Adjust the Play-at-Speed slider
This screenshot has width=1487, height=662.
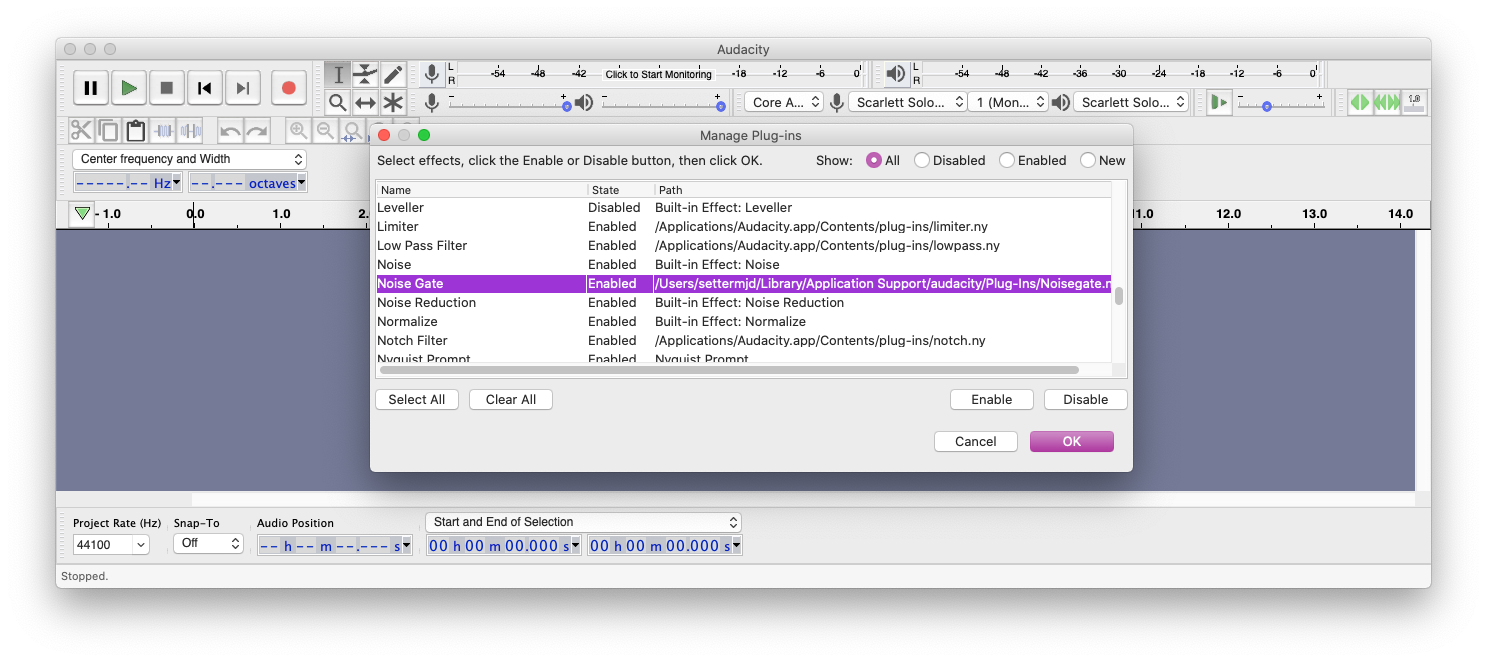(x=1281, y=102)
